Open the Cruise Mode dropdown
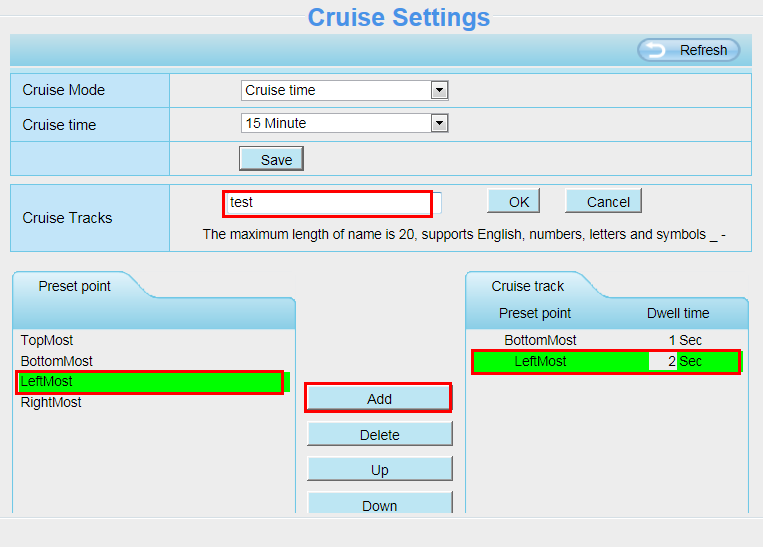Viewport: 763px width, 547px height. click(x=345, y=91)
